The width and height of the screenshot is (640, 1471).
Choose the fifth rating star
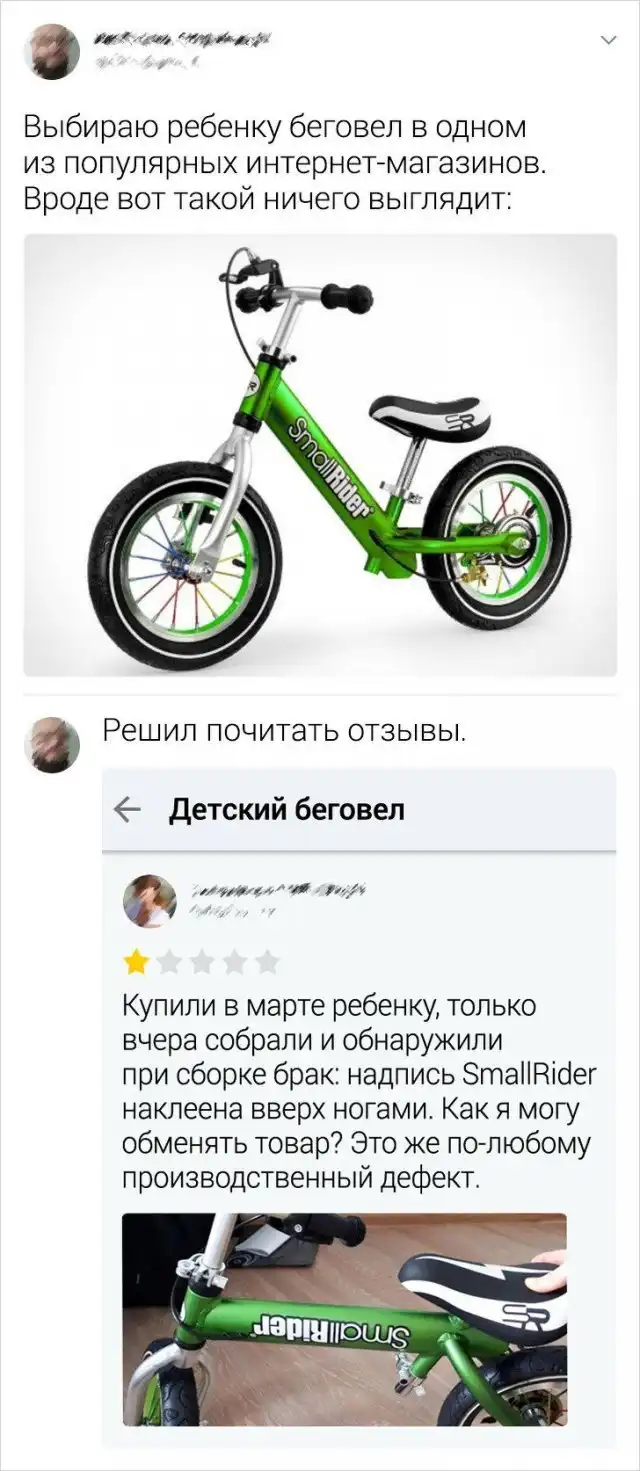267,963
